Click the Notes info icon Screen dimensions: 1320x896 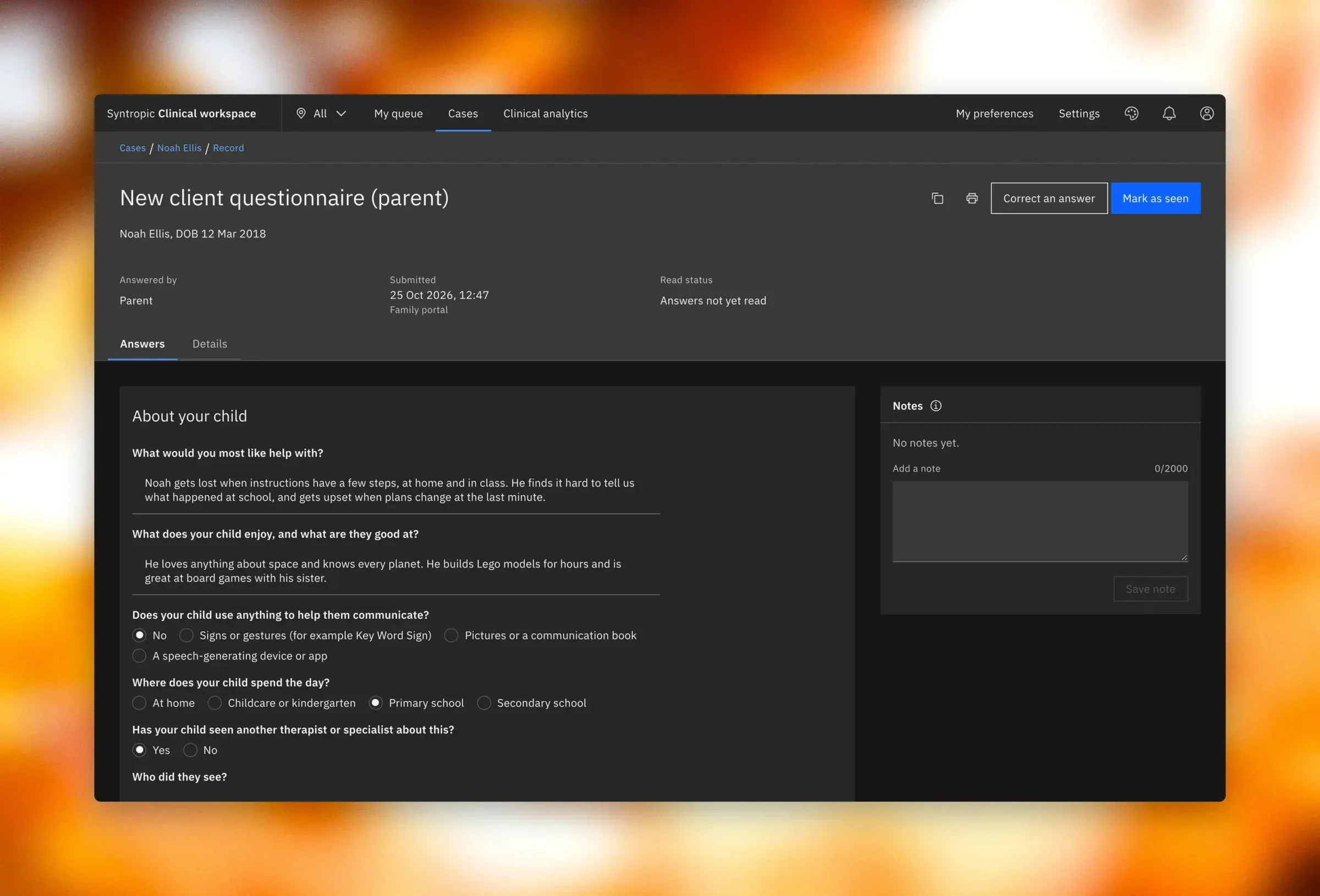pos(936,406)
